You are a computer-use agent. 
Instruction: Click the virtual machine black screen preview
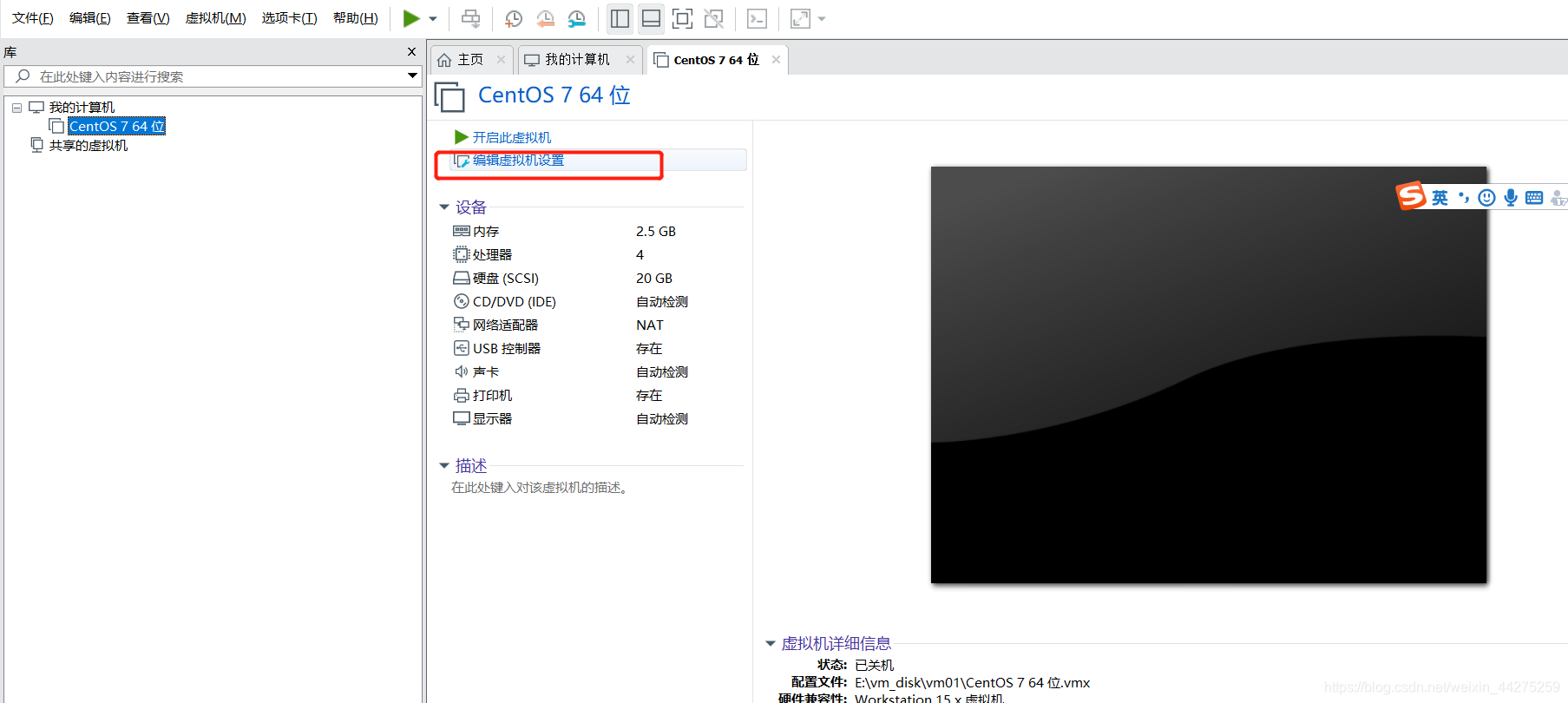(x=1209, y=375)
